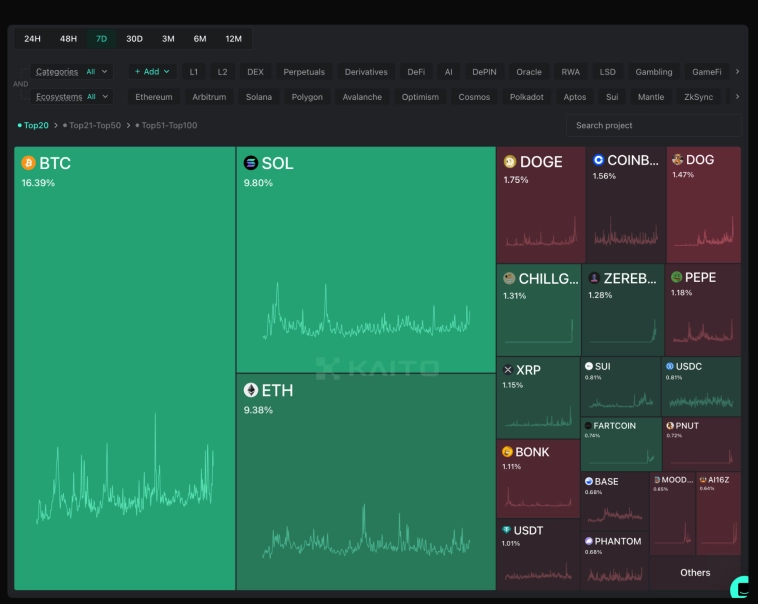Click the Search project input field
The width and height of the screenshot is (758, 604).
click(x=654, y=125)
